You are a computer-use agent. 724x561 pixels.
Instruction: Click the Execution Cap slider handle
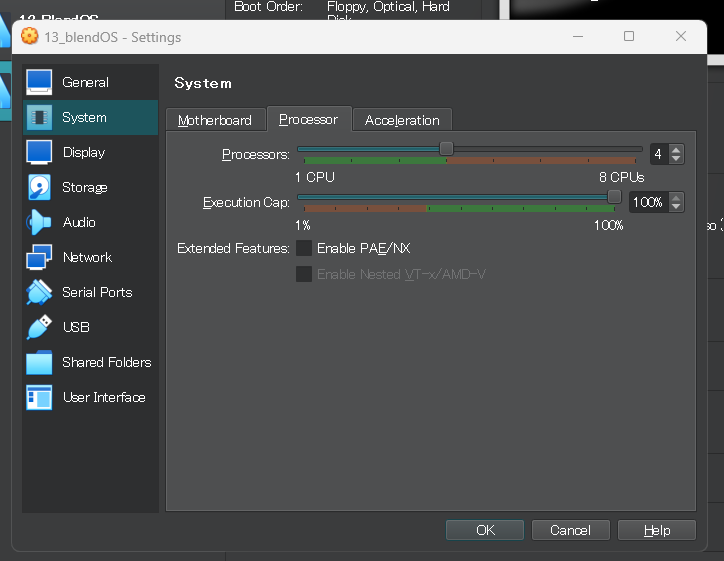[x=614, y=197]
